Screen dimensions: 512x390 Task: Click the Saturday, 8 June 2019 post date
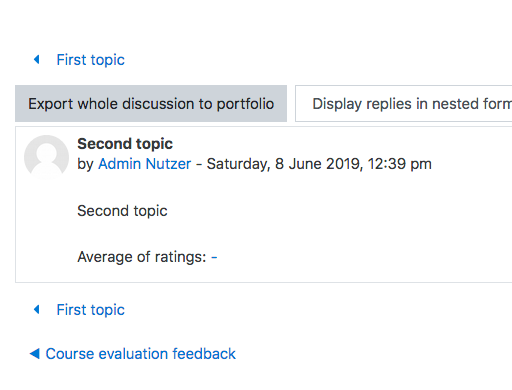coord(285,164)
